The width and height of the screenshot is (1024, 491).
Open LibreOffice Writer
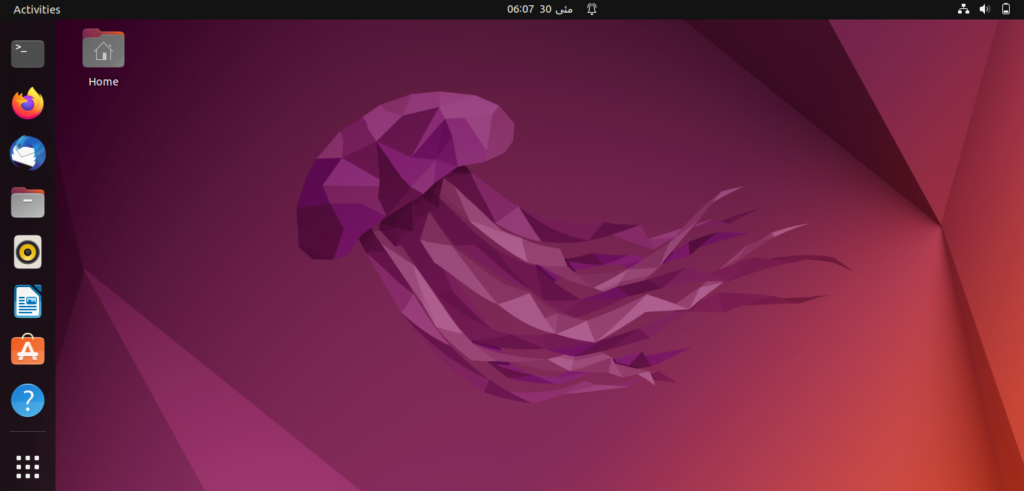click(27, 302)
